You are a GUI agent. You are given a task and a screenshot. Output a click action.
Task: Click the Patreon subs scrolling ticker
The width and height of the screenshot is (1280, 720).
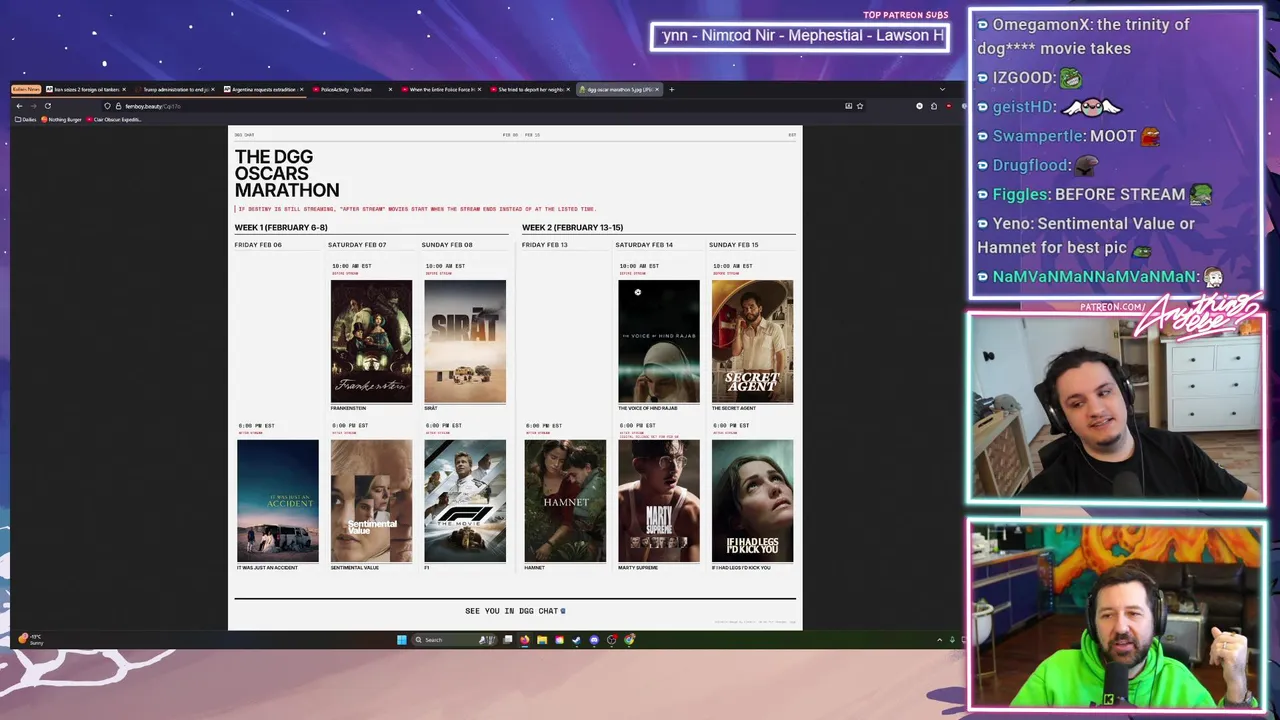(x=800, y=36)
